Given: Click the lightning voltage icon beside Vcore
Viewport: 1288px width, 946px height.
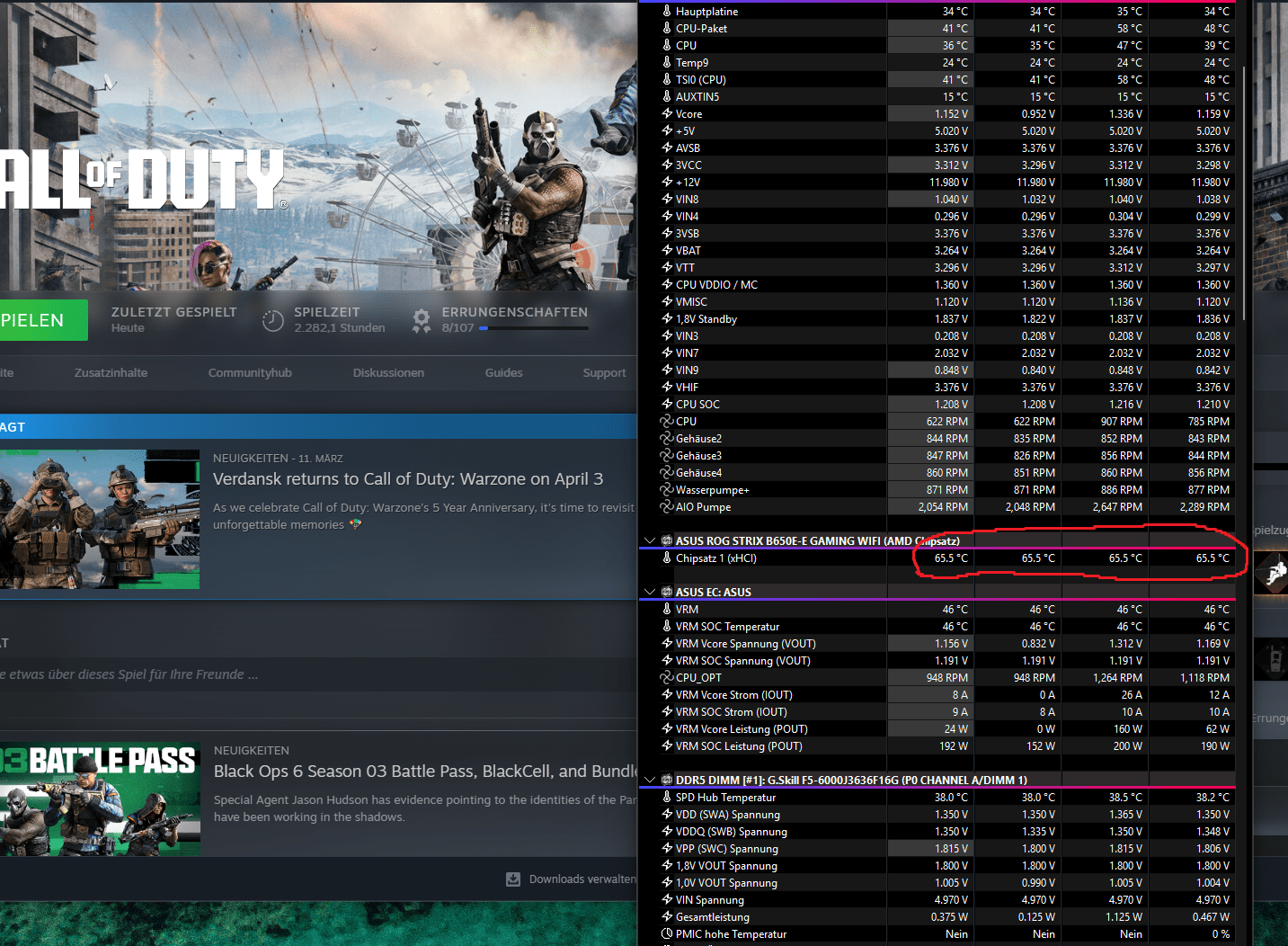Looking at the screenshot, I should pyautogui.click(x=667, y=114).
